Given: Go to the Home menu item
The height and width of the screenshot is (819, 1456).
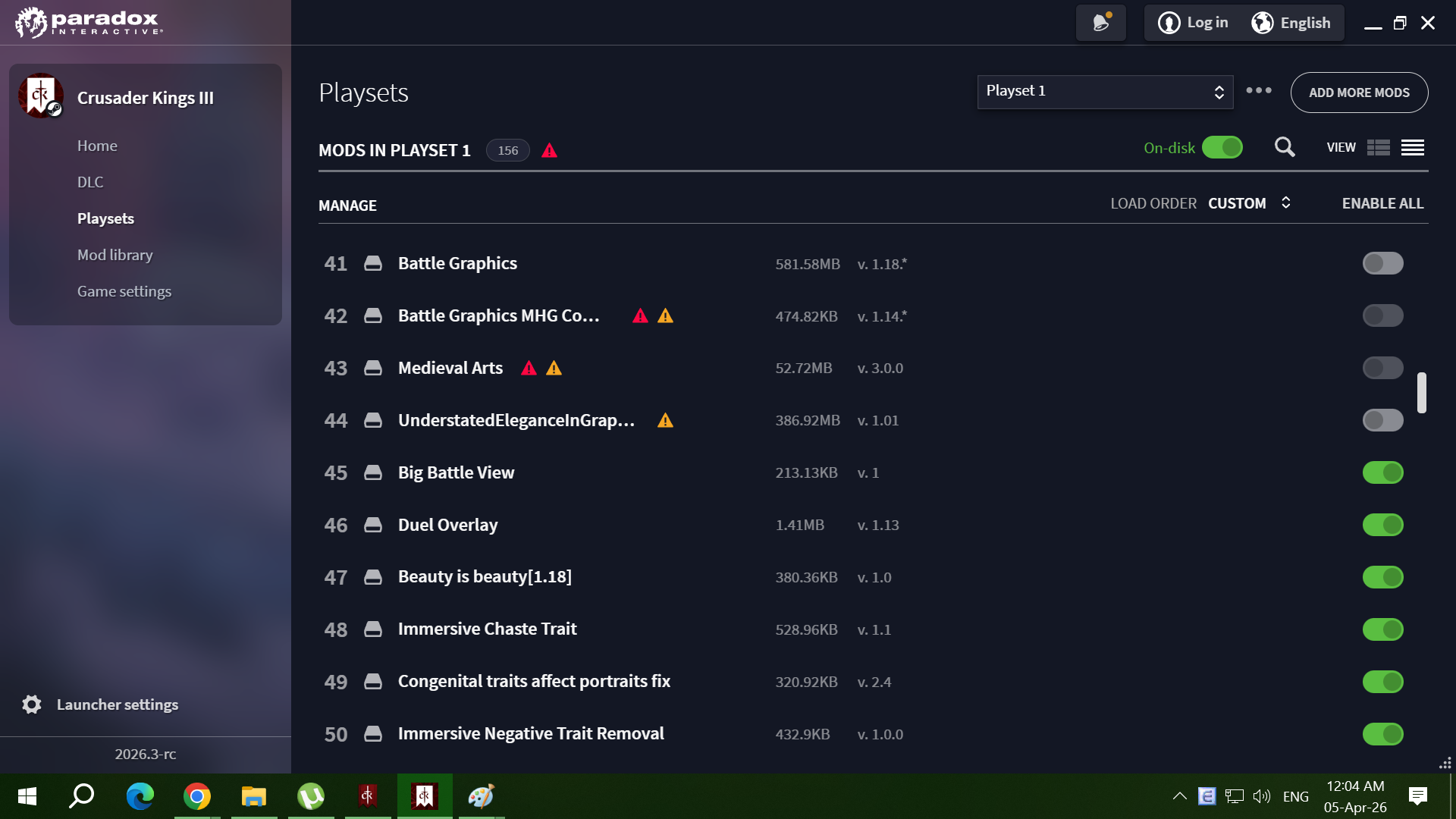Looking at the screenshot, I should [97, 146].
